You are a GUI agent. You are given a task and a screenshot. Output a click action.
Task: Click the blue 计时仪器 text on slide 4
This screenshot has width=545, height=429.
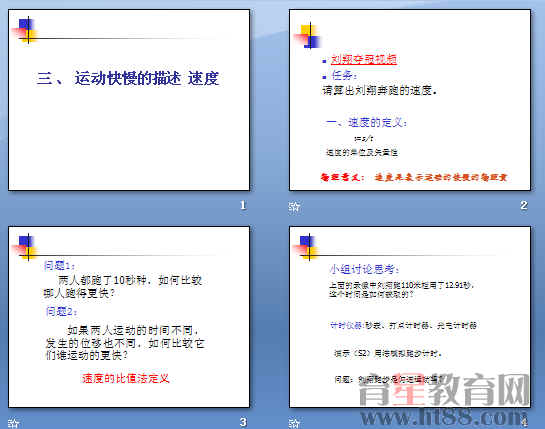coord(347,325)
